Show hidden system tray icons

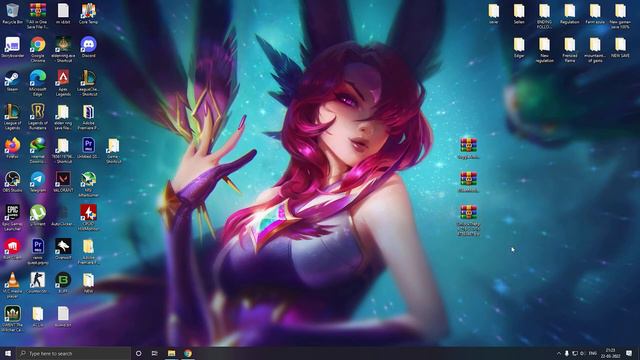click(x=559, y=353)
